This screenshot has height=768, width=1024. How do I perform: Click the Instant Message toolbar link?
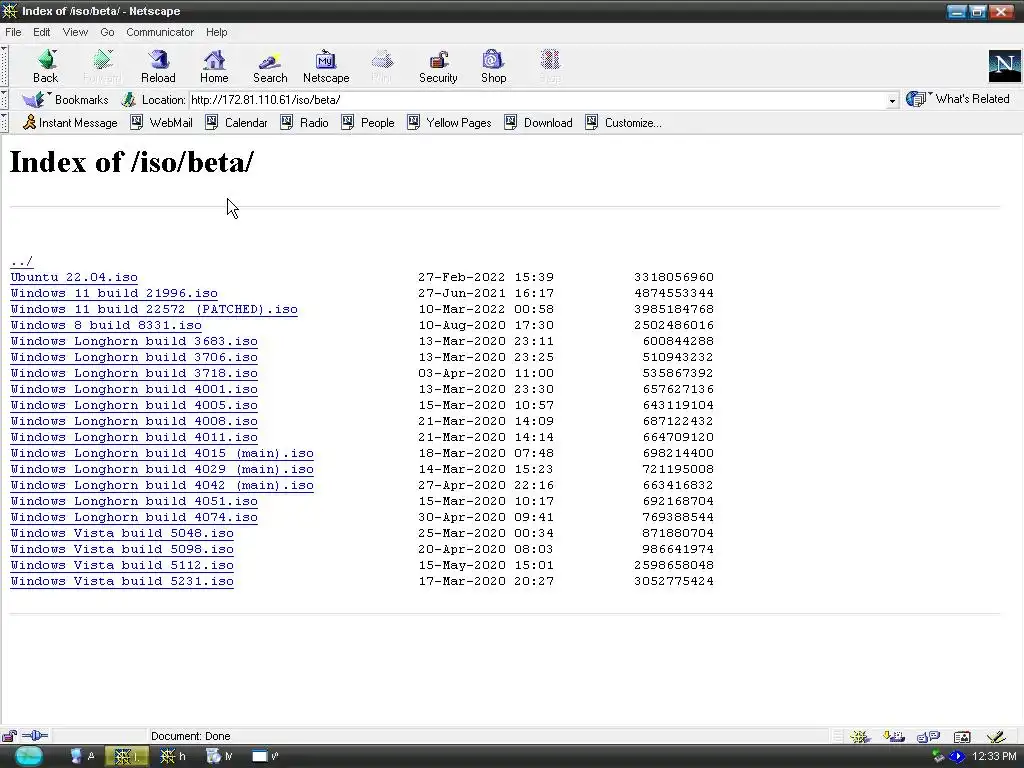70,123
